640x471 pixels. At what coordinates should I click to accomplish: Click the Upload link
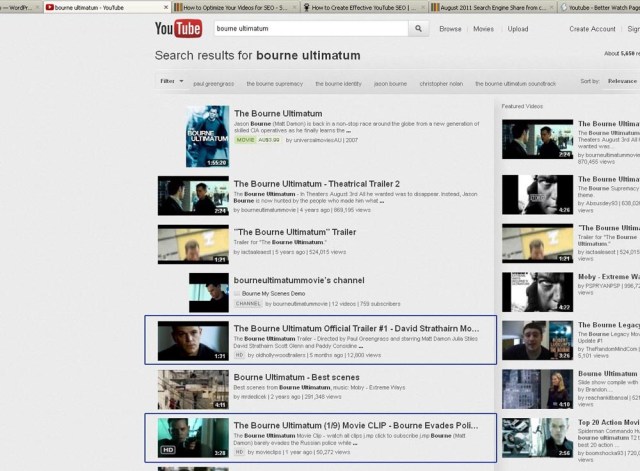pyautogui.click(x=518, y=29)
